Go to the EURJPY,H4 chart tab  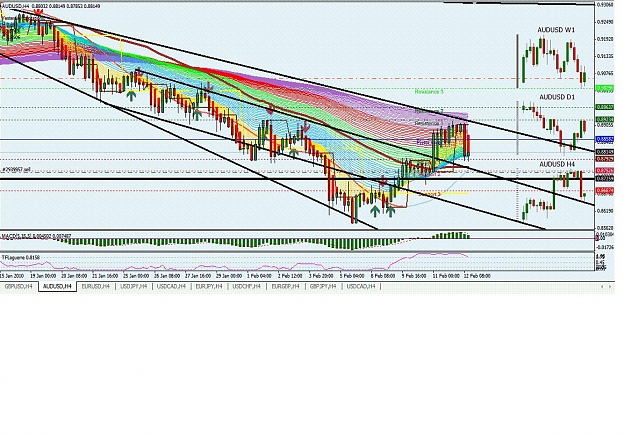209,286
